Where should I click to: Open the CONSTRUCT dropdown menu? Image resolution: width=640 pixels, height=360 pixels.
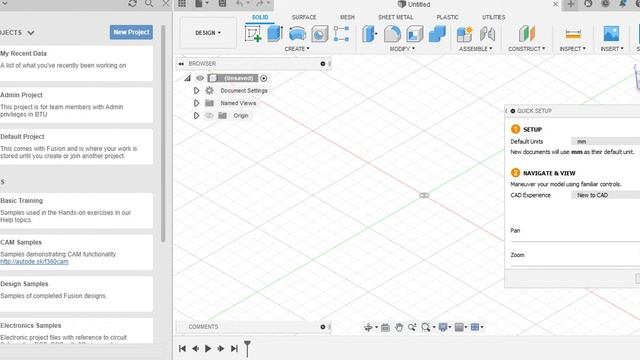(527, 49)
